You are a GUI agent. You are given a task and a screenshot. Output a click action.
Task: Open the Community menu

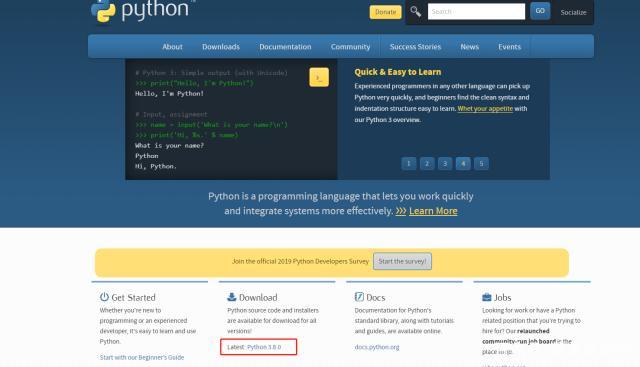pyautogui.click(x=351, y=47)
